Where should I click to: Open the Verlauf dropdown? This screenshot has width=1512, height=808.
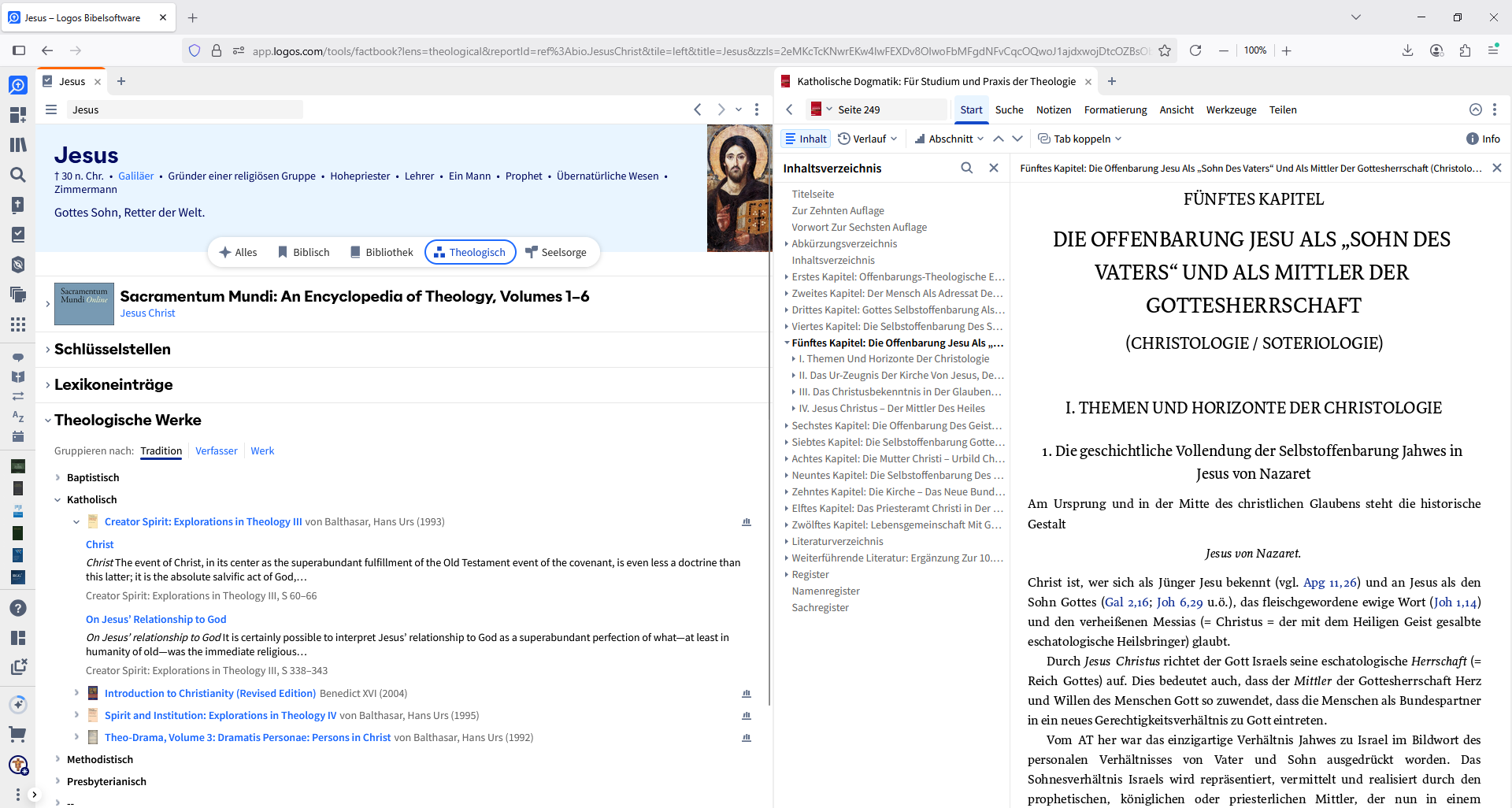point(868,139)
